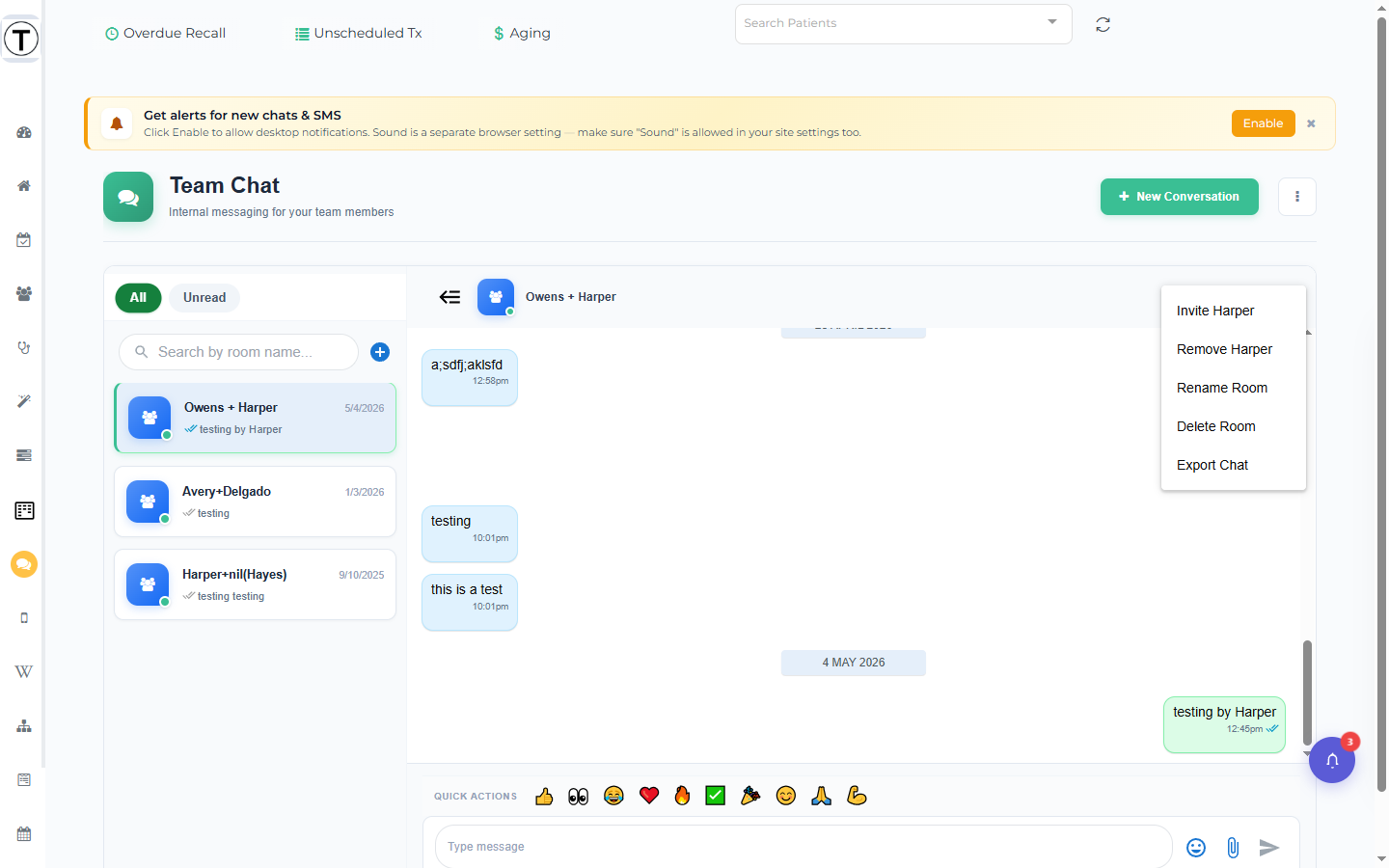
Task: Open the chat bubble icon in sidebar
Action: click(24, 564)
